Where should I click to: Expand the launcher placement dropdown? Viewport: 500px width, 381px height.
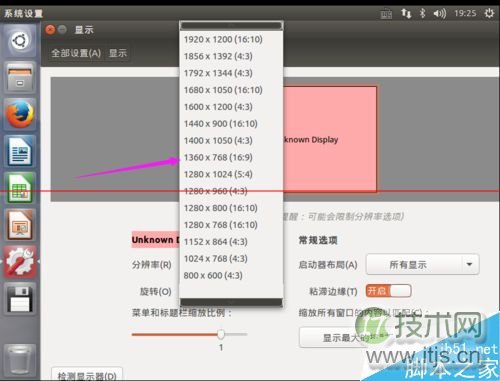tap(423, 265)
